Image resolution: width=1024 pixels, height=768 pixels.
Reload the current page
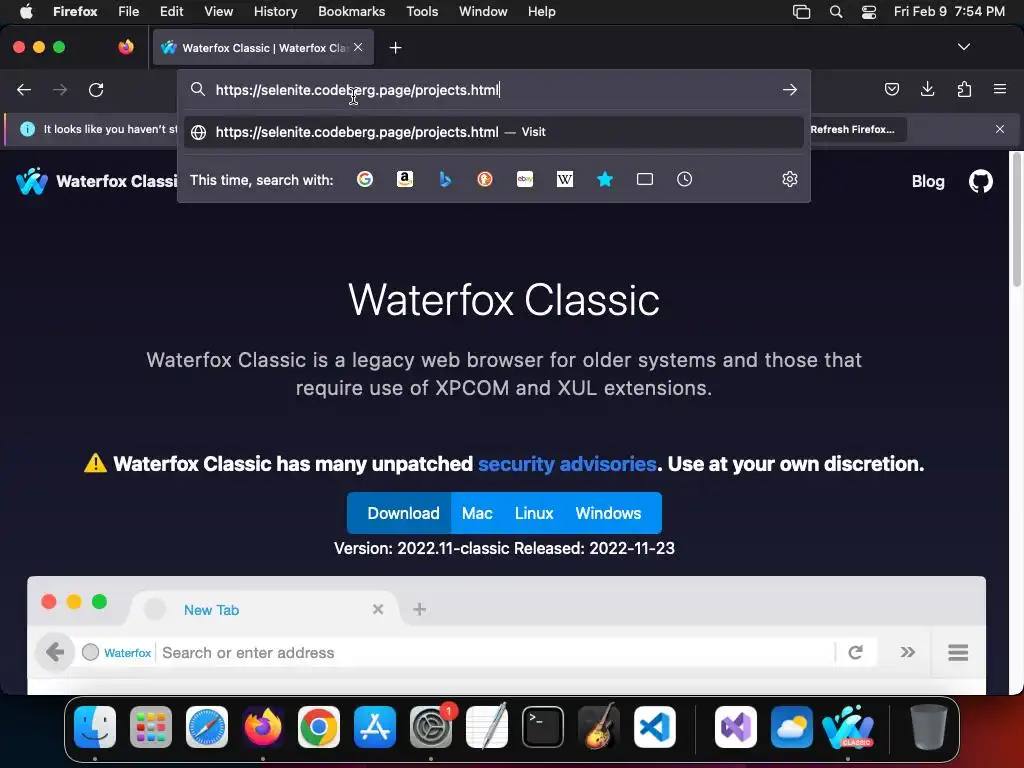coord(96,89)
